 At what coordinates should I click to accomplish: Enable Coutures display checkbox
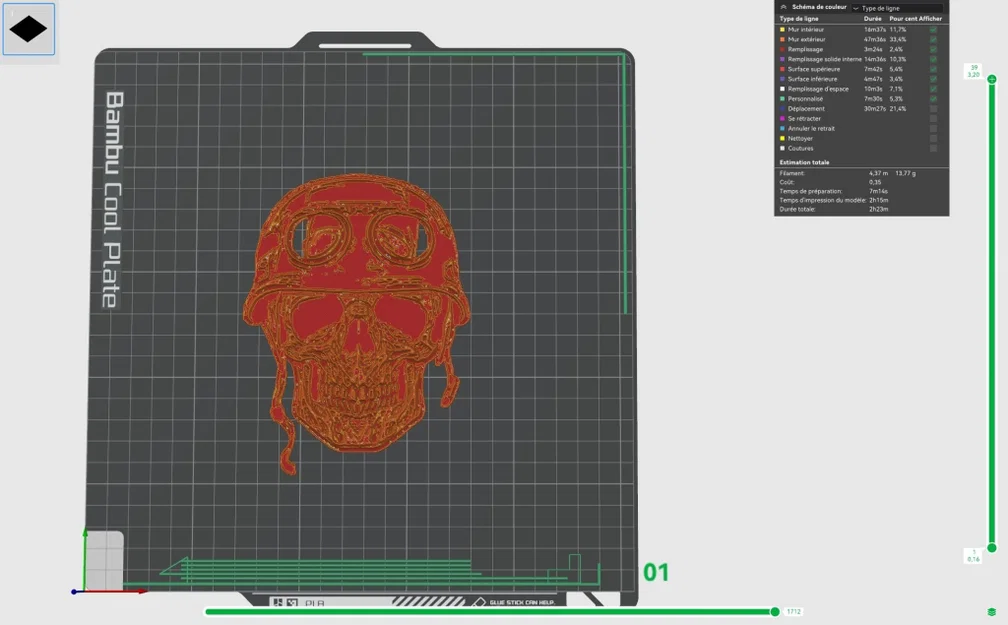point(933,149)
